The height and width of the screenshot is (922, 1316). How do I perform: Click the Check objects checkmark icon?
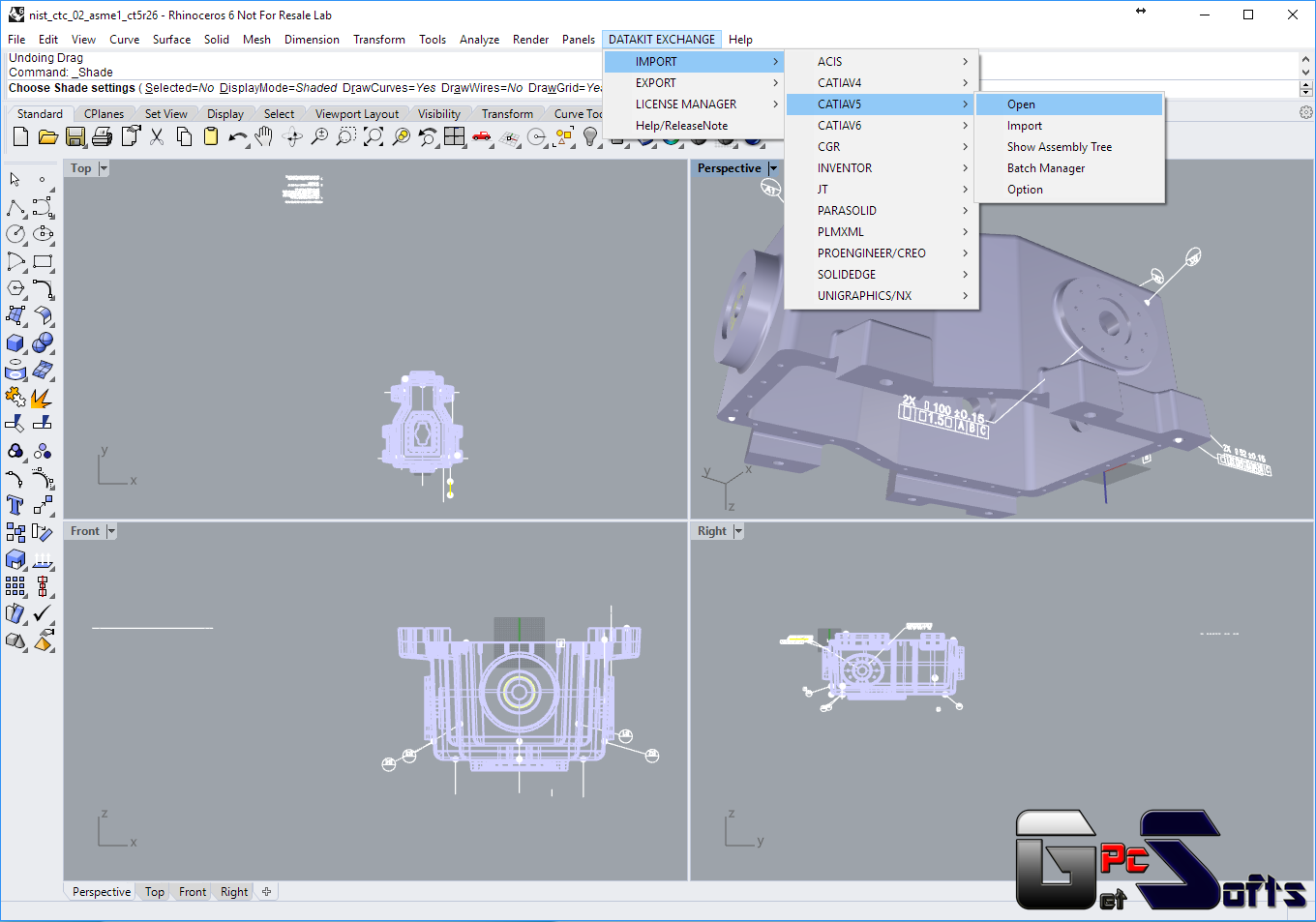pos(43,613)
